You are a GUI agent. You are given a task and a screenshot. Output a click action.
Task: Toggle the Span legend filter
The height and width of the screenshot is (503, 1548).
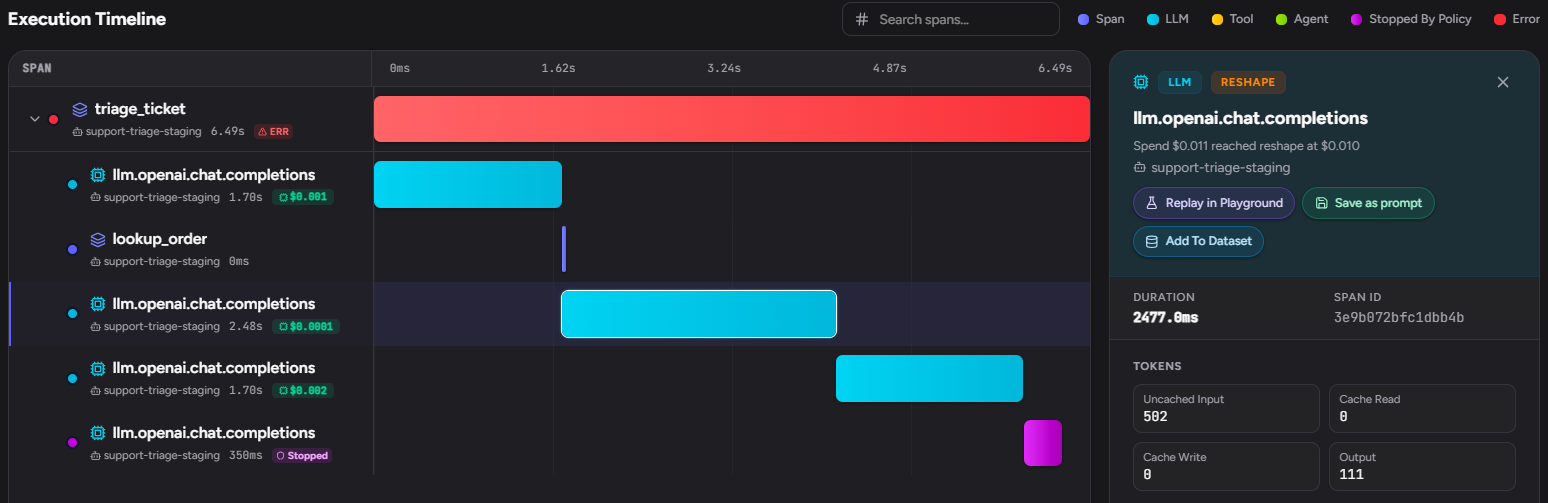pos(1101,19)
